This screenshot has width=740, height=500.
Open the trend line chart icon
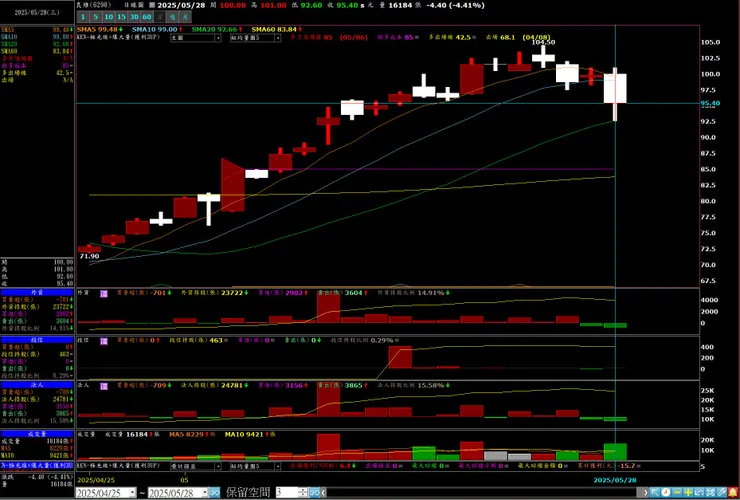[699, 492]
